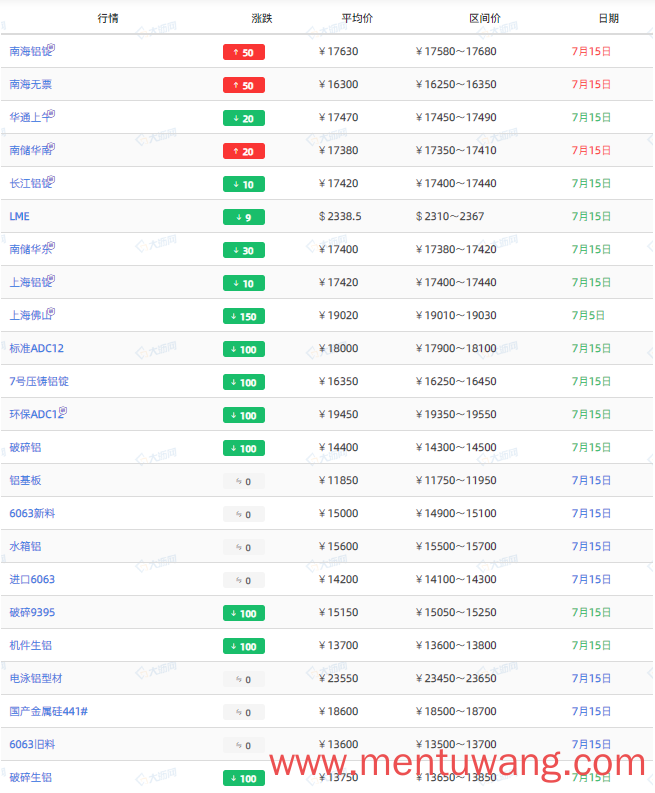
Task: Click the green down-100 badge for 标准ADC12
Action: (244, 349)
